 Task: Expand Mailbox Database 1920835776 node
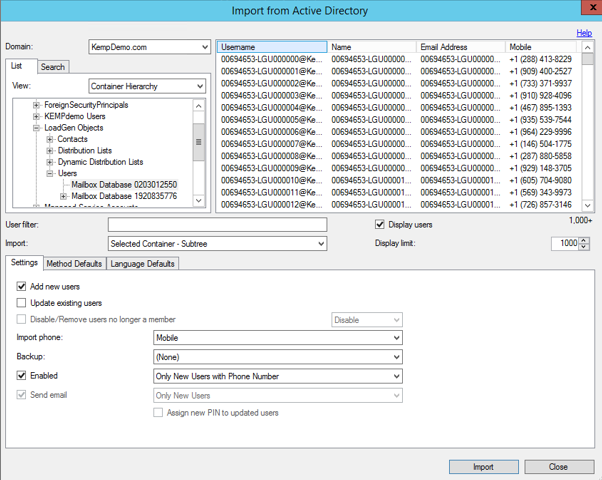coord(63,196)
